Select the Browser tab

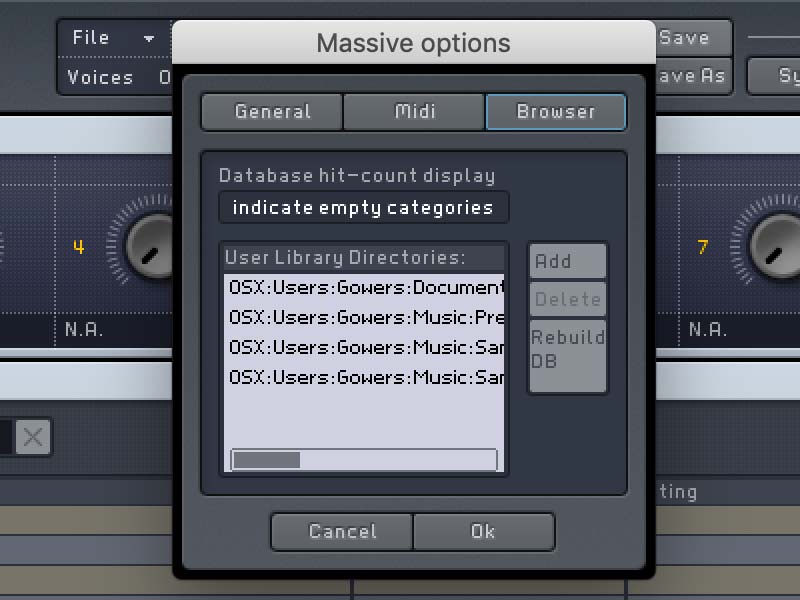coord(556,112)
